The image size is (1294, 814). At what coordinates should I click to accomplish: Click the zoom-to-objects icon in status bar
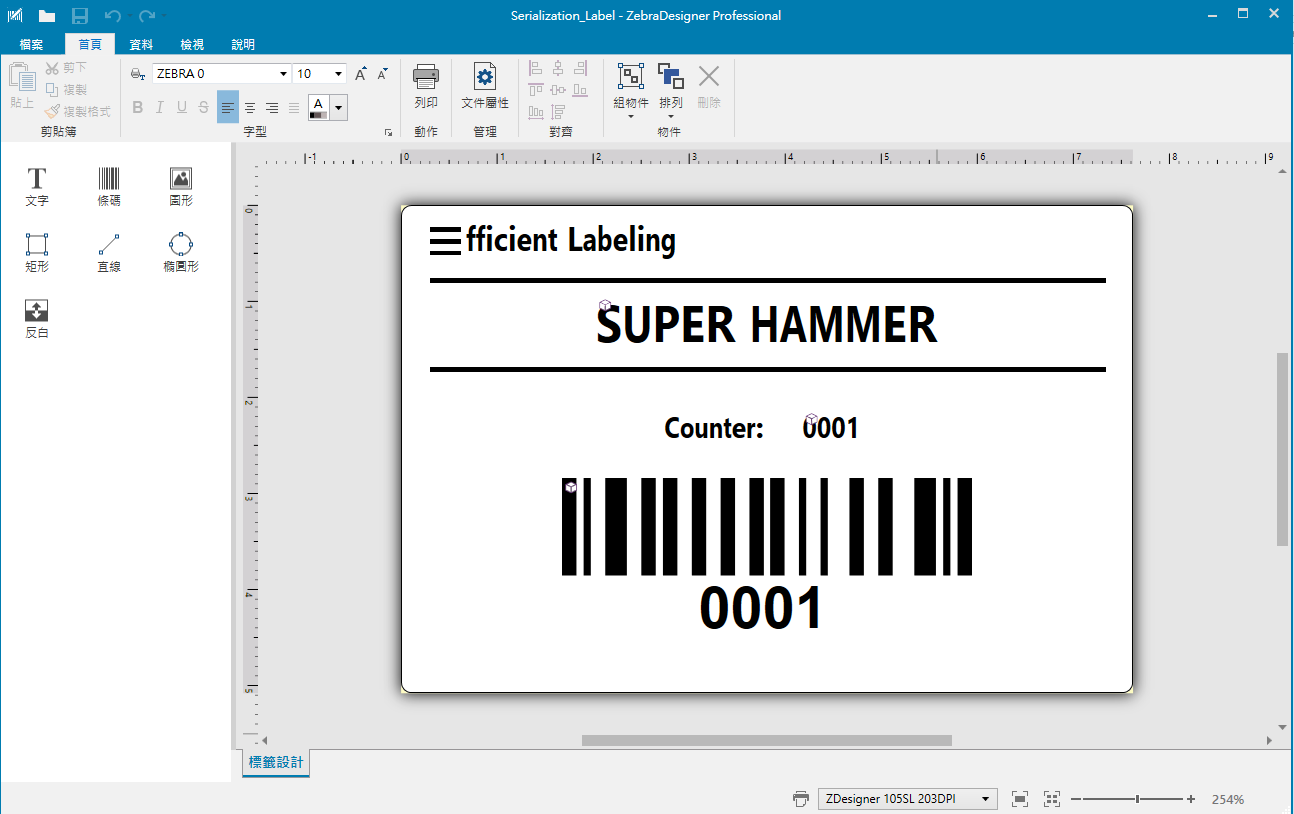[1052, 799]
